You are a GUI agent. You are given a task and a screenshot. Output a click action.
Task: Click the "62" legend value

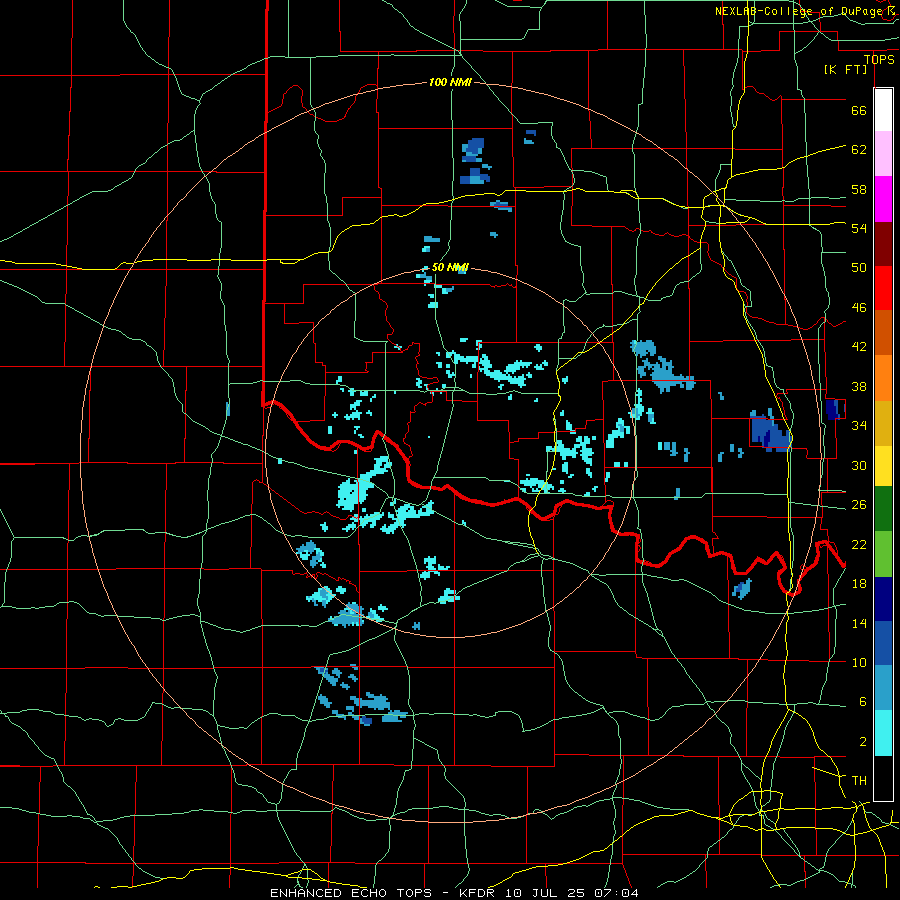tap(859, 149)
